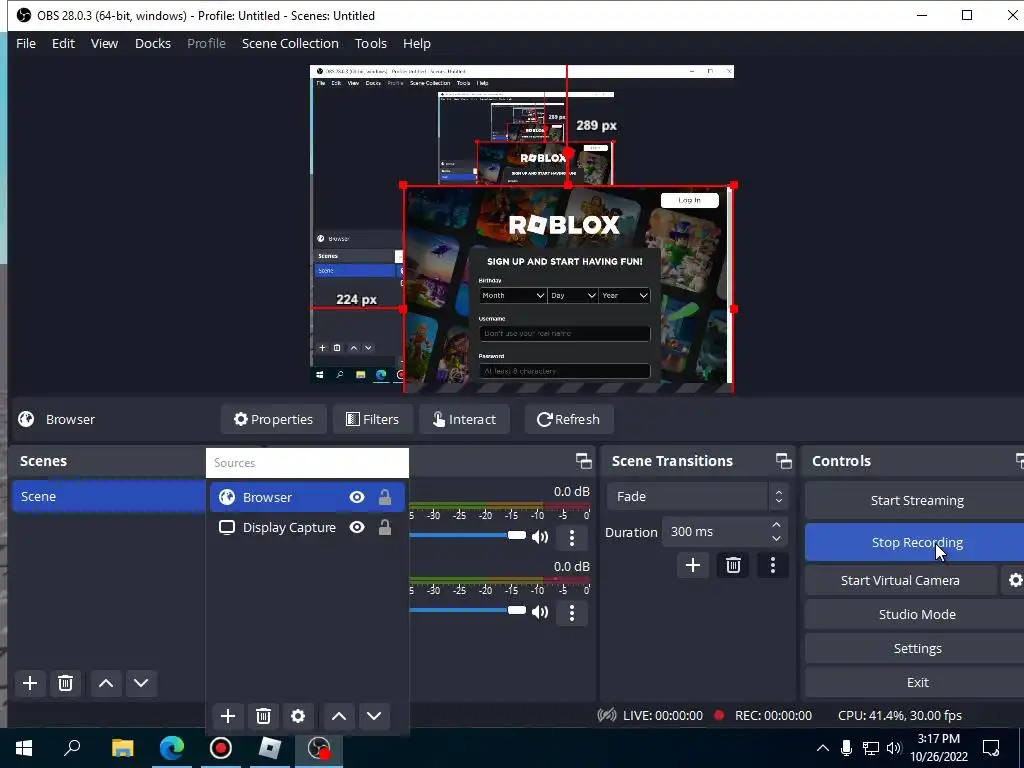Select the Display Capture source row
Image resolution: width=1024 pixels, height=768 pixels.
tap(307, 528)
